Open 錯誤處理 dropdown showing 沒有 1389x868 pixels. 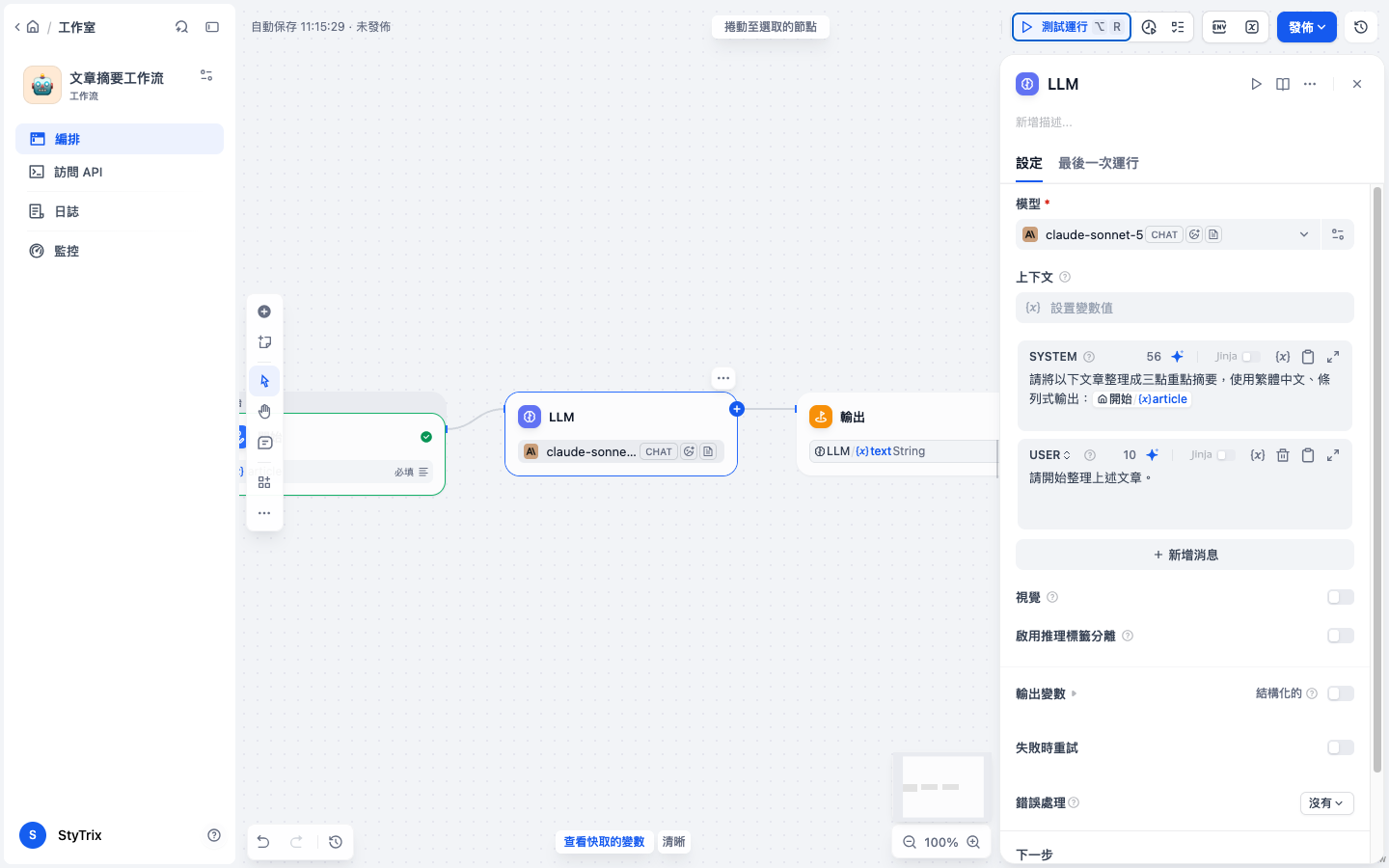(x=1326, y=802)
